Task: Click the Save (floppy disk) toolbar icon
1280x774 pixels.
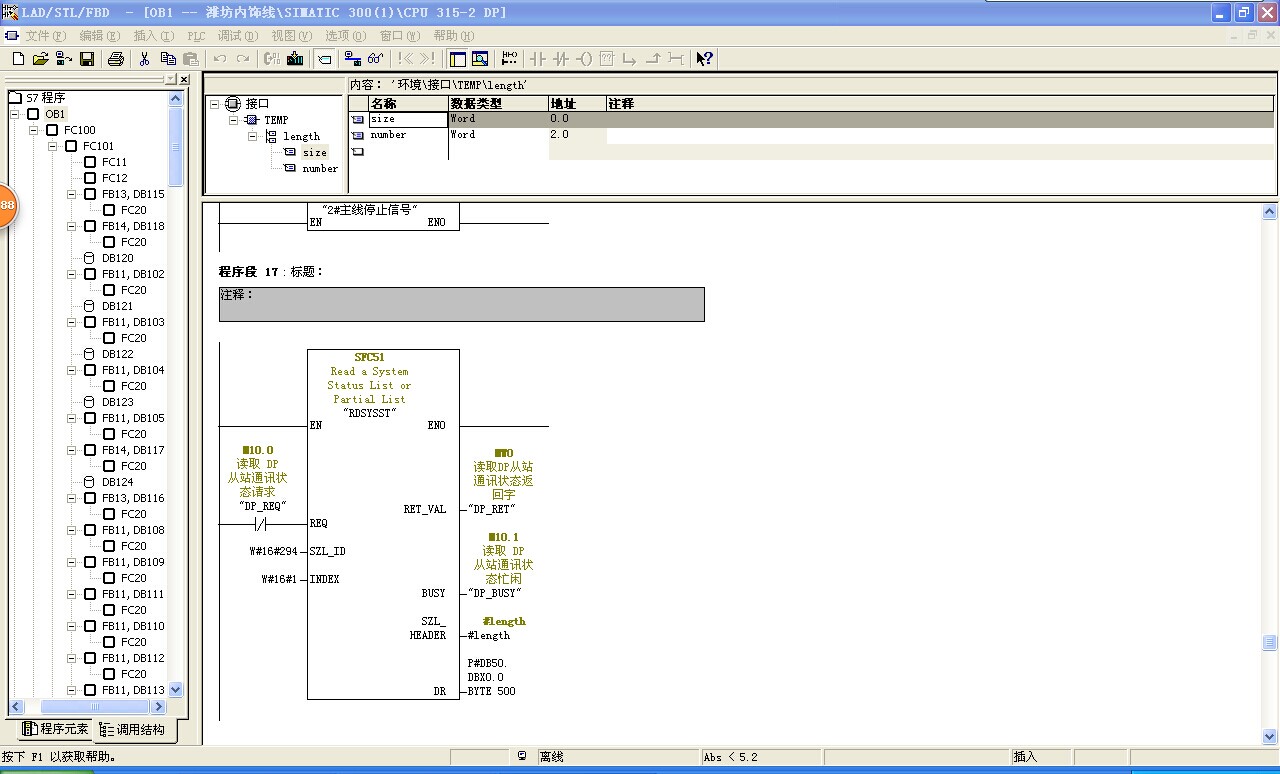Action: (87, 59)
